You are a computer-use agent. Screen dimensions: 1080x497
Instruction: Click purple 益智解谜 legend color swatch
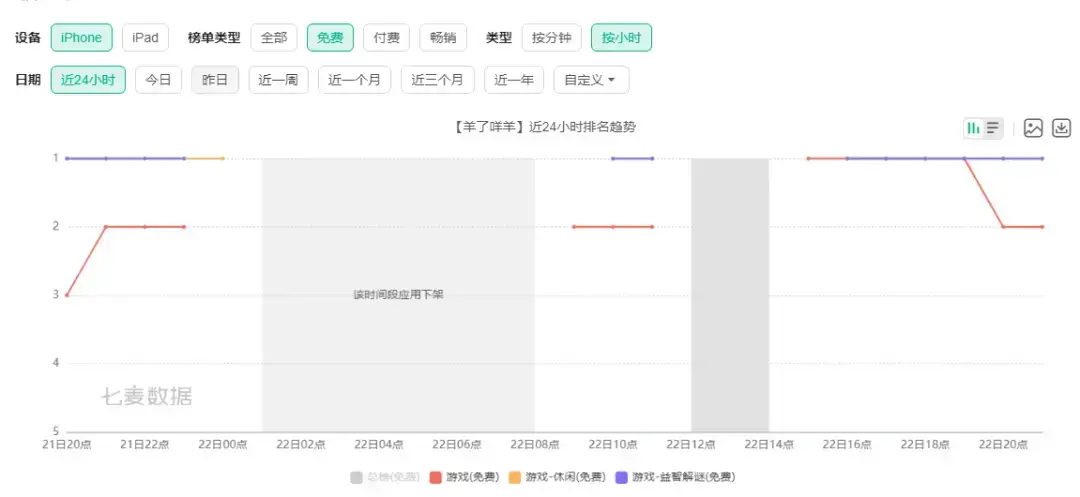click(x=622, y=477)
